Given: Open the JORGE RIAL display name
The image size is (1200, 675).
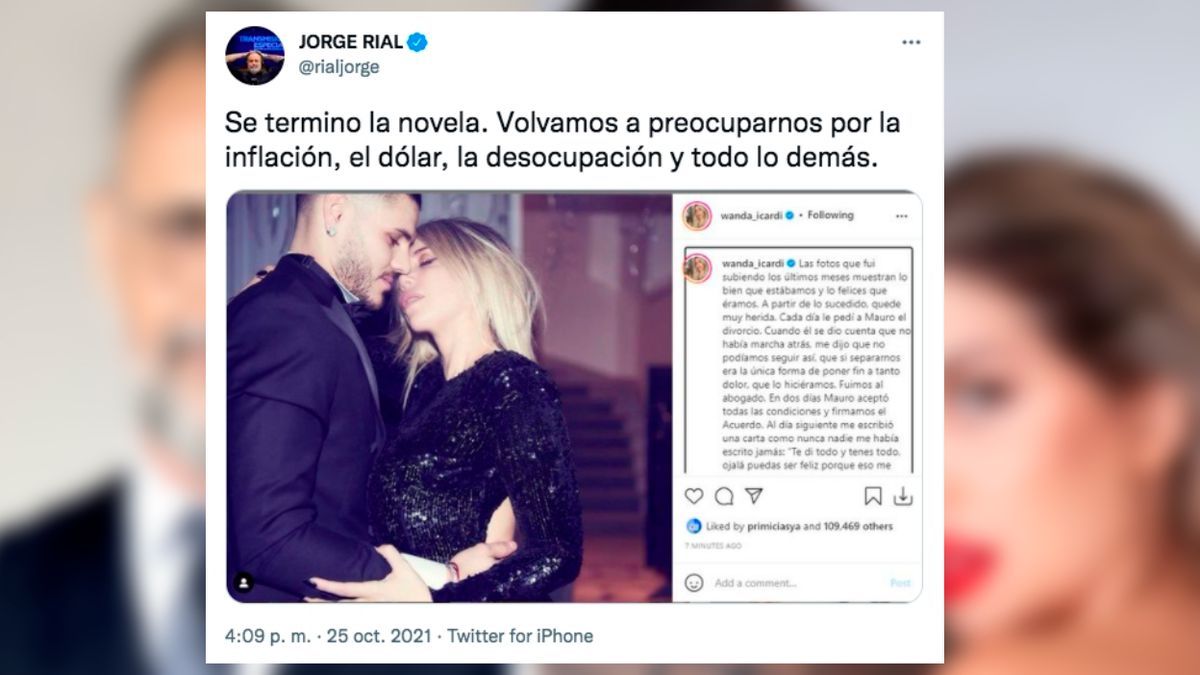Looking at the screenshot, I should point(350,42).
